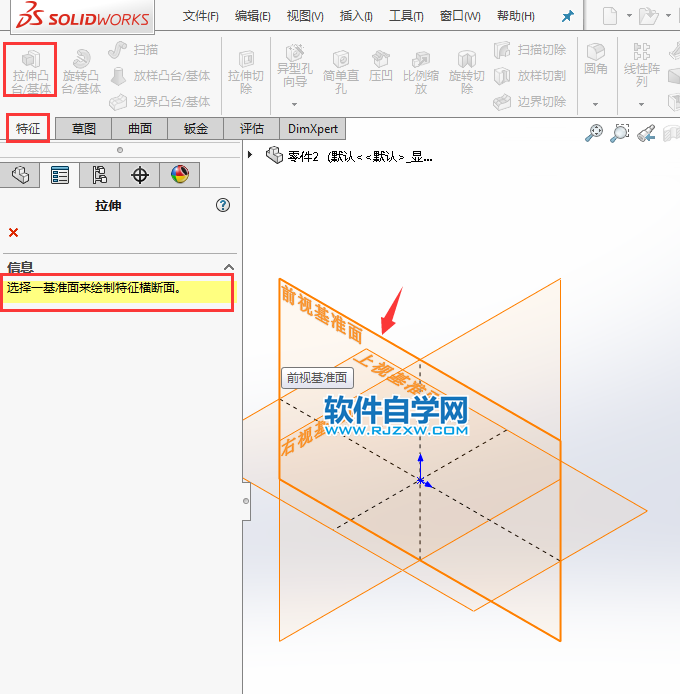Open the 文件(F) menu
This screenshot has height=694, width=680.
(x=201, y=16)
